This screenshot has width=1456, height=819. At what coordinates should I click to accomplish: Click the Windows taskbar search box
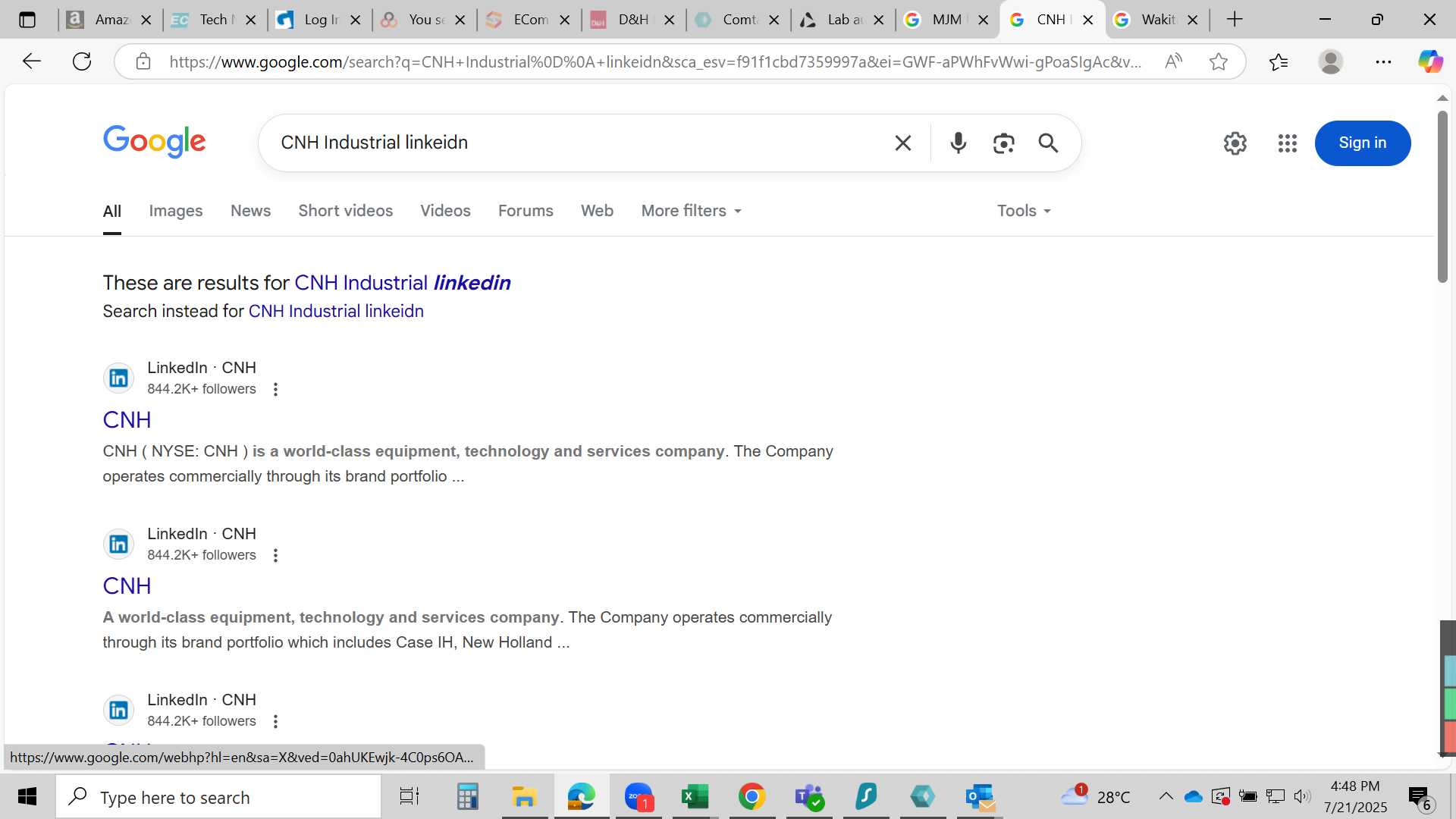(x=218, y=797)
